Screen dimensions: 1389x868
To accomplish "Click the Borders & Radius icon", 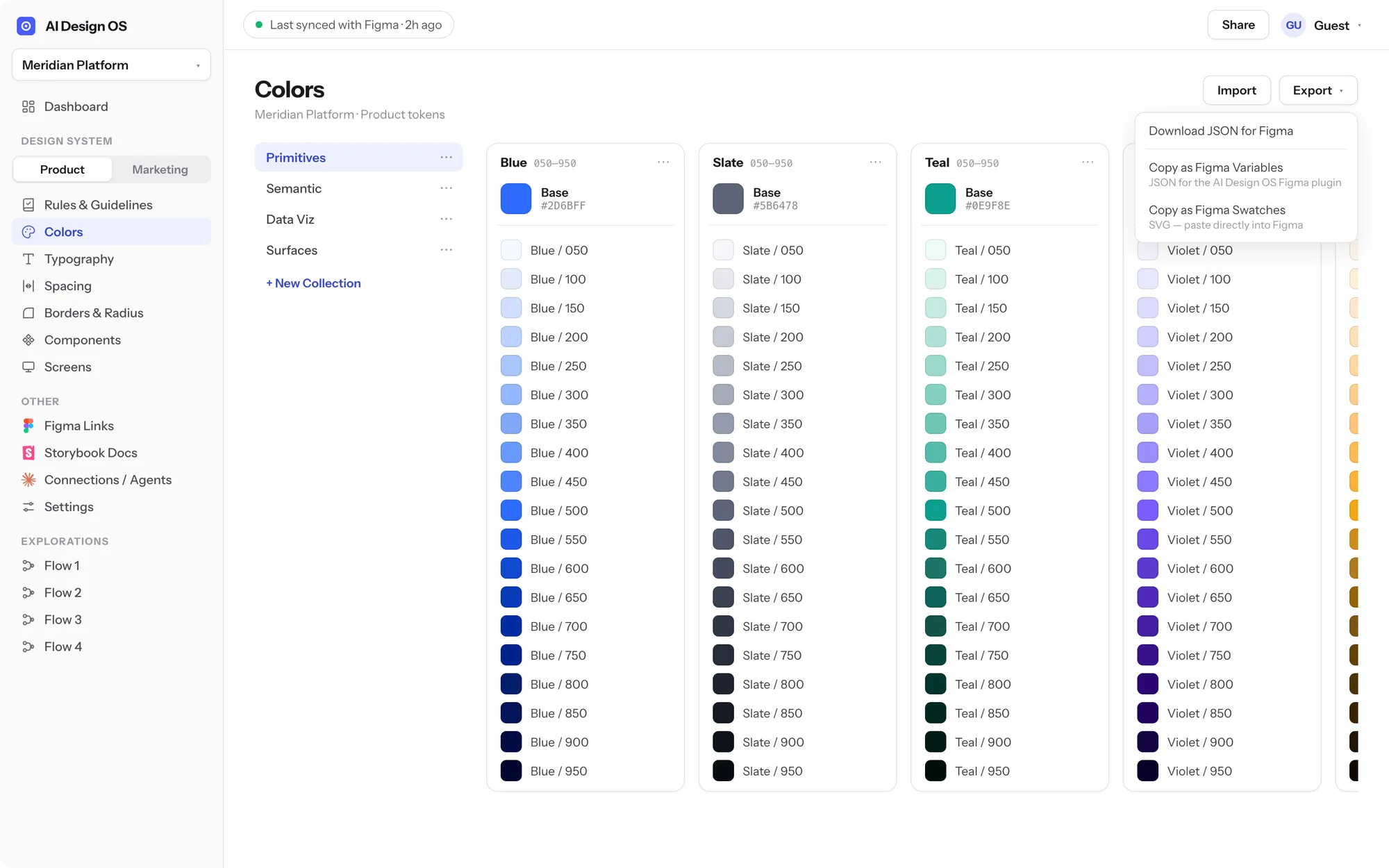I will click(28, 313).
